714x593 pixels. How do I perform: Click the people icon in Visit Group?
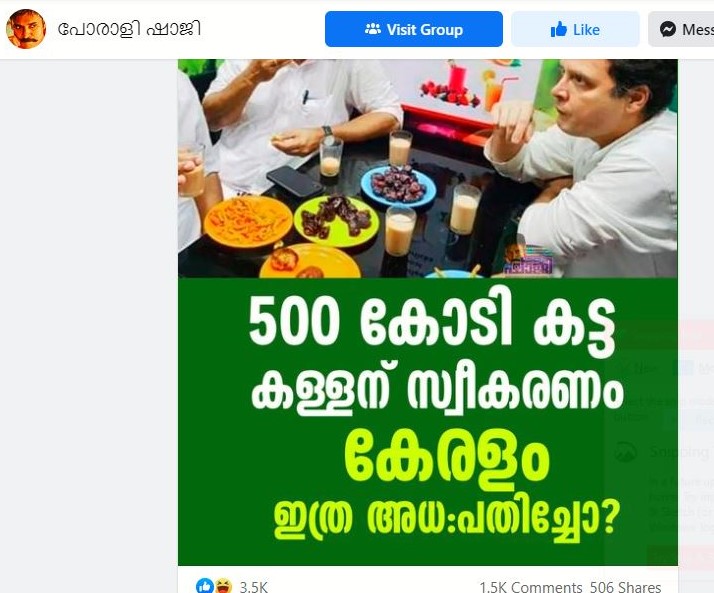tap(373, 30)
